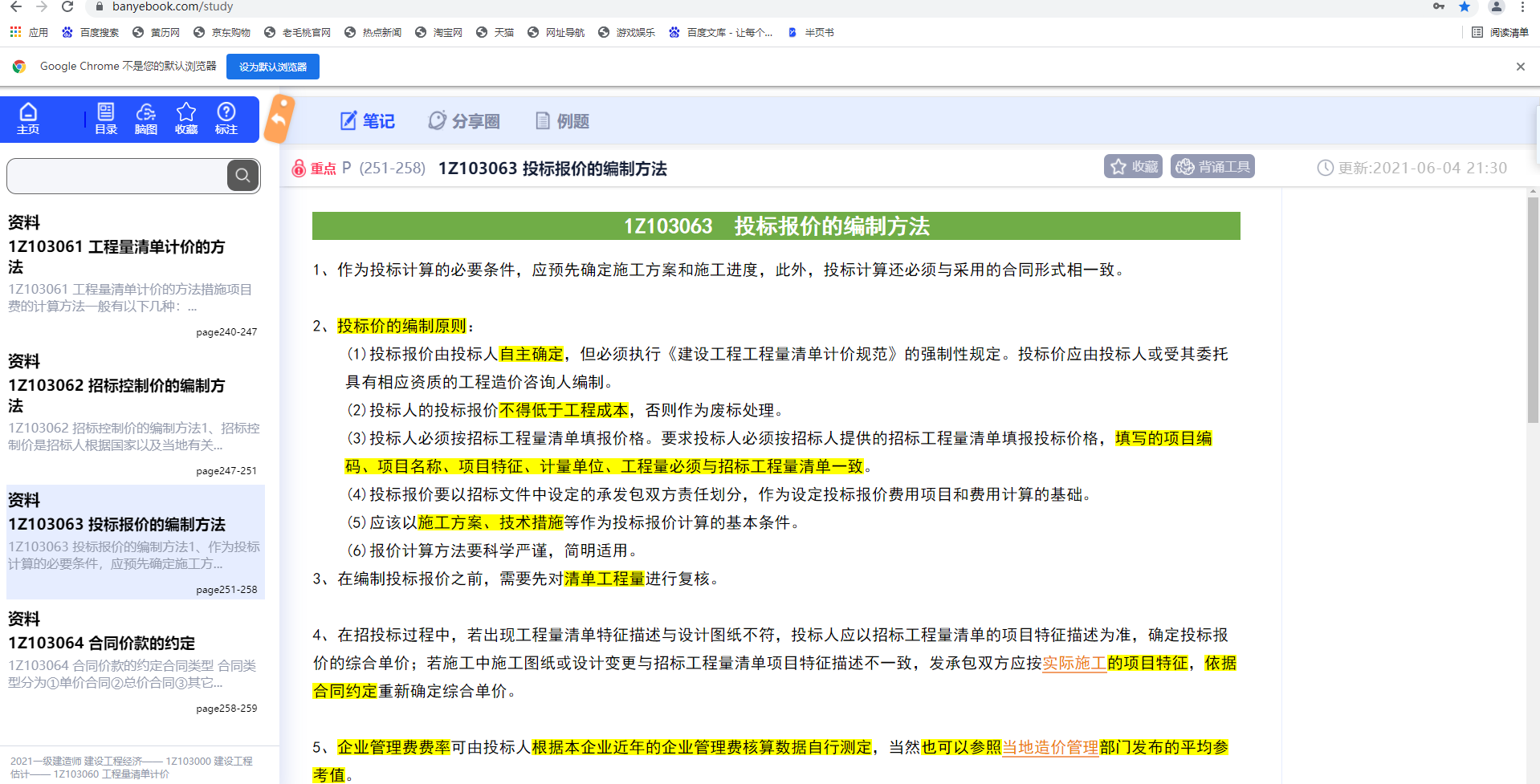
Task: Click highlighted text 清单工程量
Action: 605,579
